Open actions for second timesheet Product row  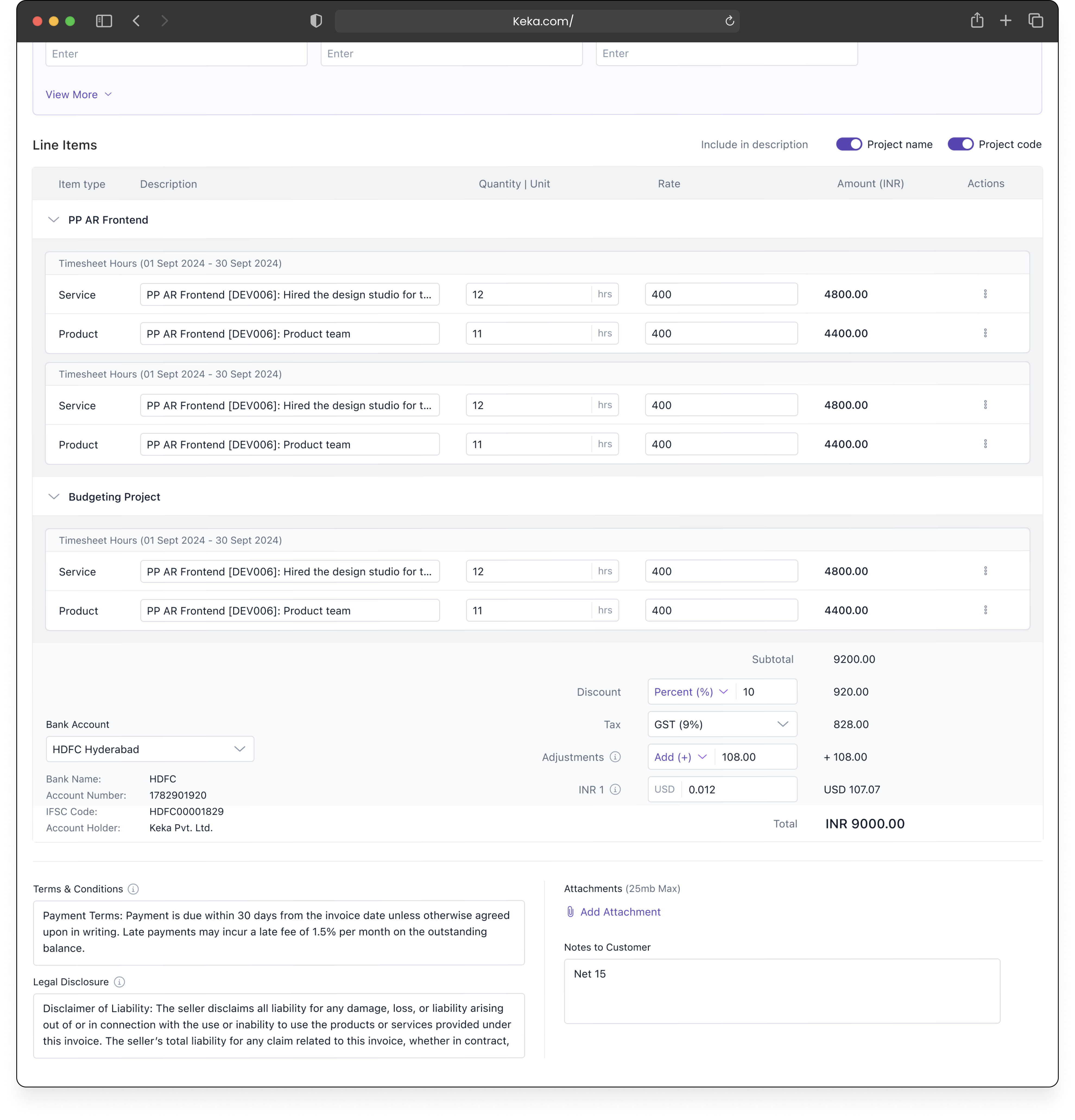985,444
